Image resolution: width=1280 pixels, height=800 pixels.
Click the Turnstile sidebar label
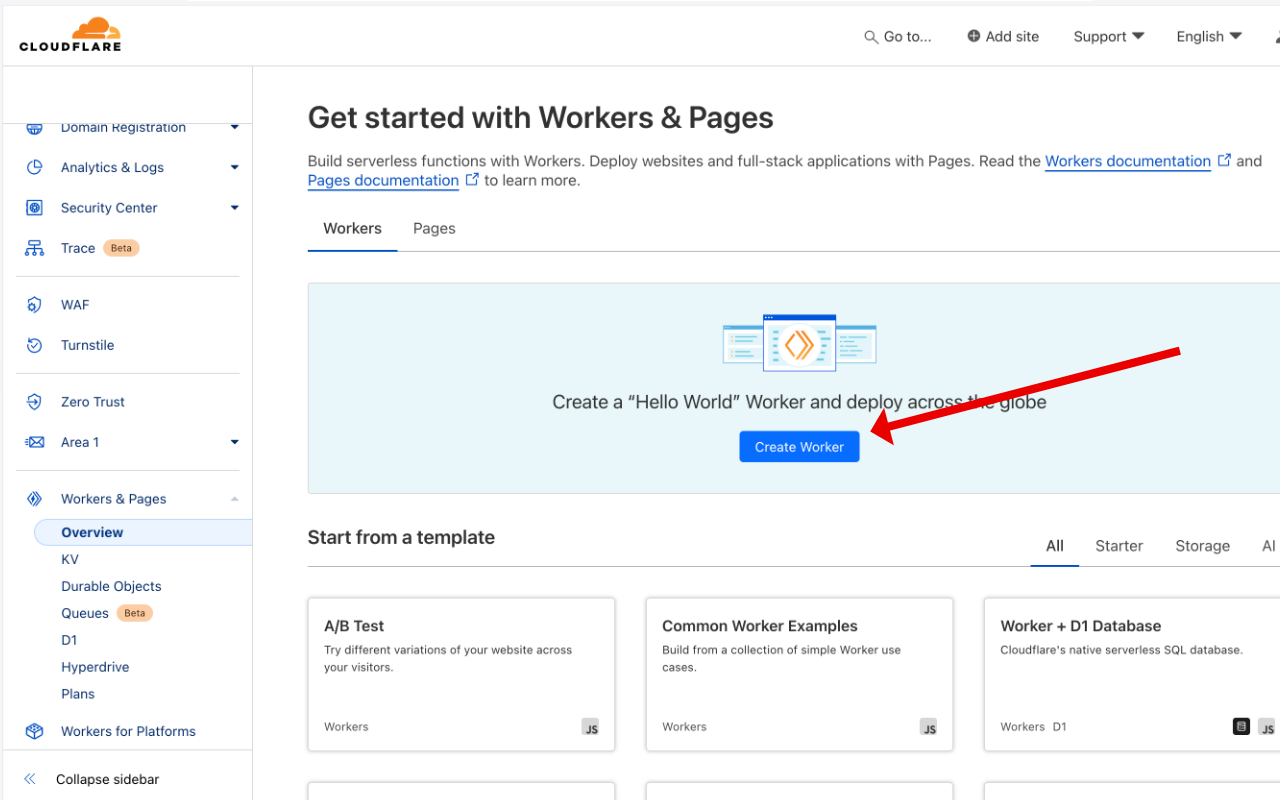pos(88,345)
